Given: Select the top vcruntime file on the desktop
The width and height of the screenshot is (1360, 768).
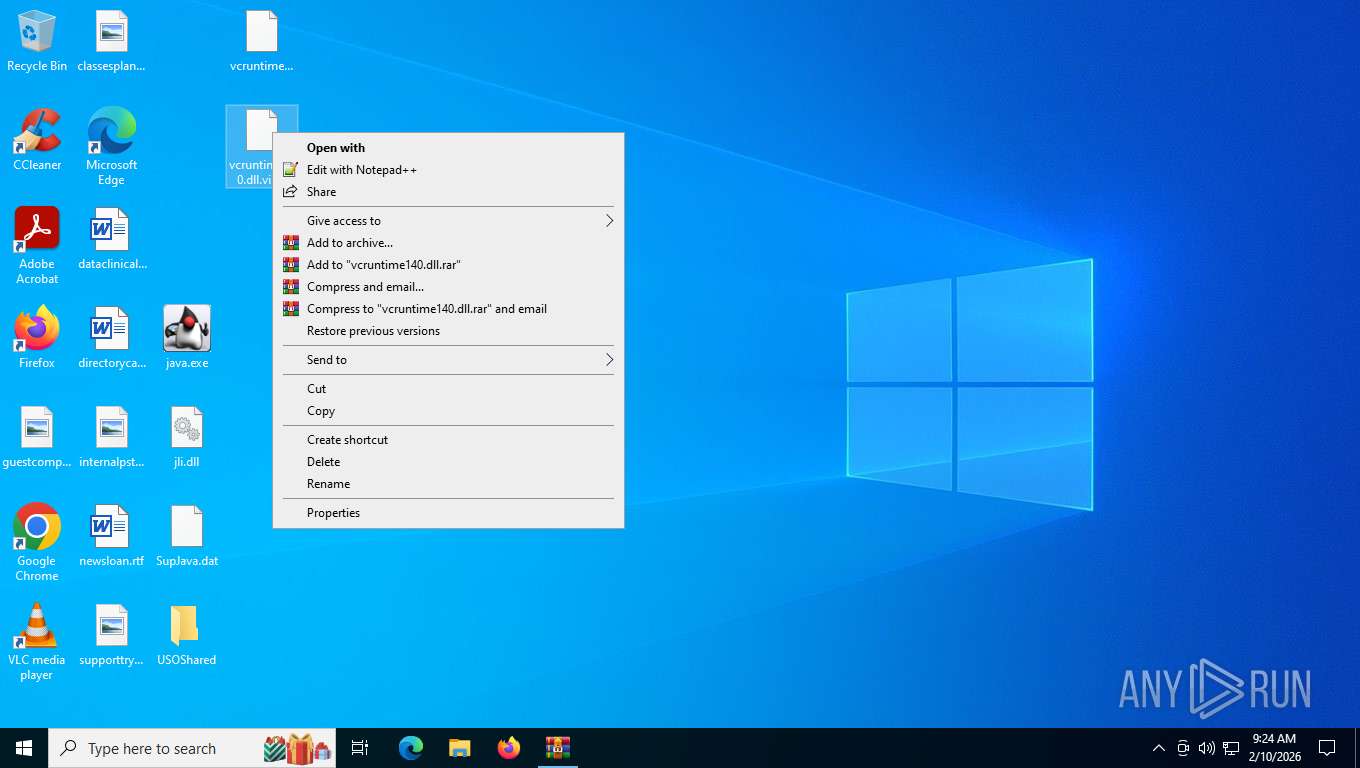Looking at the screenshot, I should (x=261, y=42).
